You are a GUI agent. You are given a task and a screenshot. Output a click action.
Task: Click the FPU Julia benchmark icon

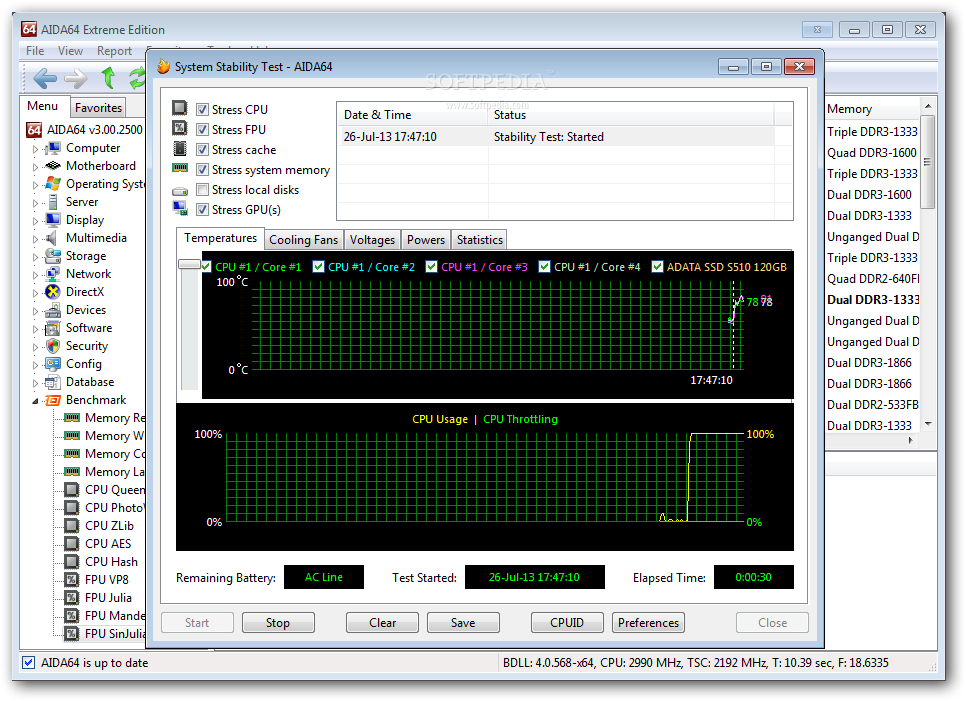click(x=72, y=598)
